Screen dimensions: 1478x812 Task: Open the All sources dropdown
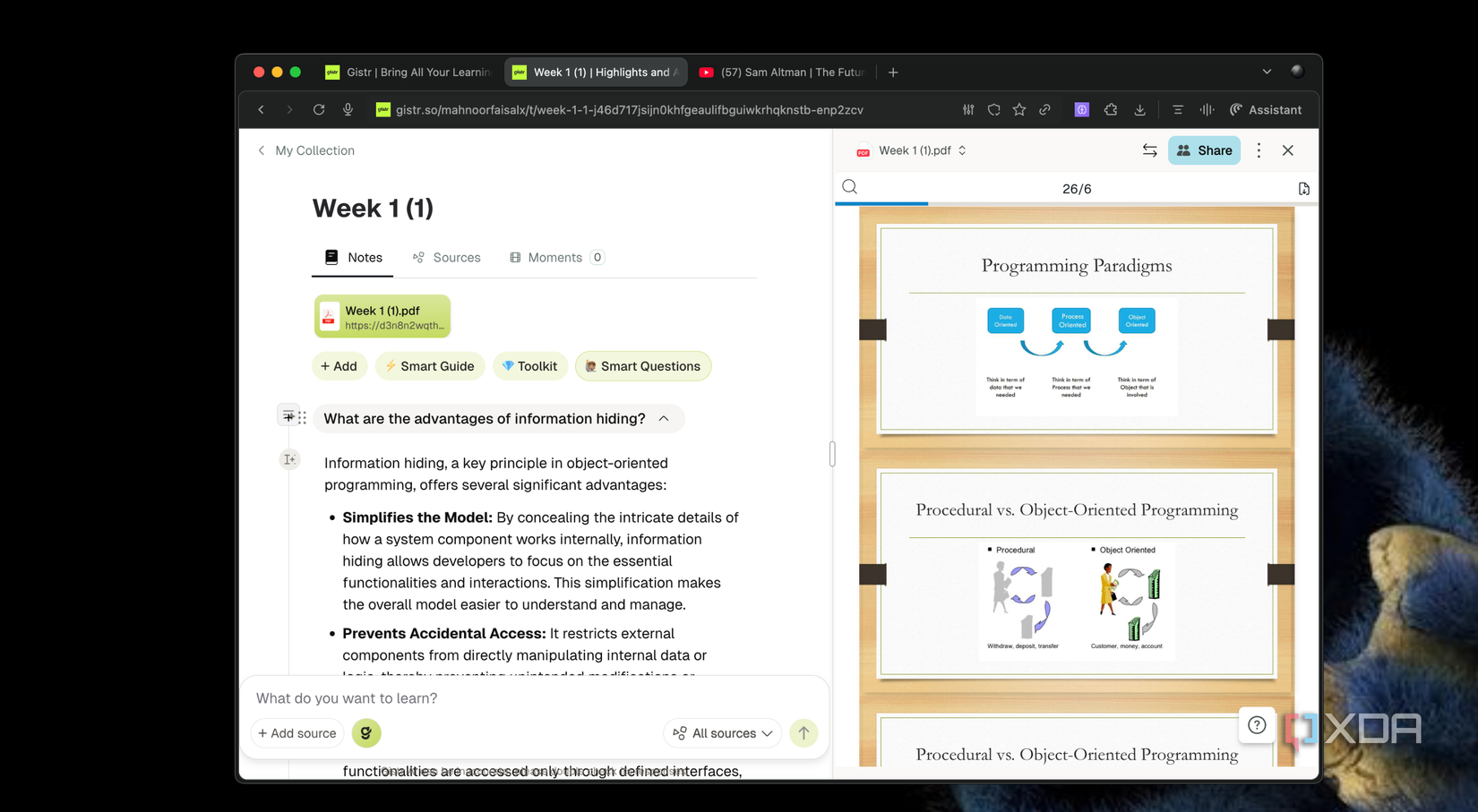point(722,733)
